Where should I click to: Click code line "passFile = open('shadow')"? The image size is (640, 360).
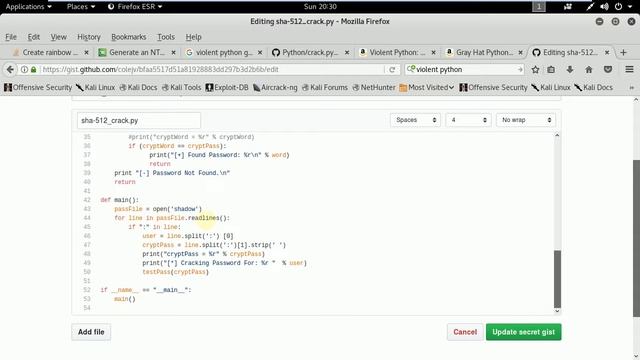tap(158, 209)
